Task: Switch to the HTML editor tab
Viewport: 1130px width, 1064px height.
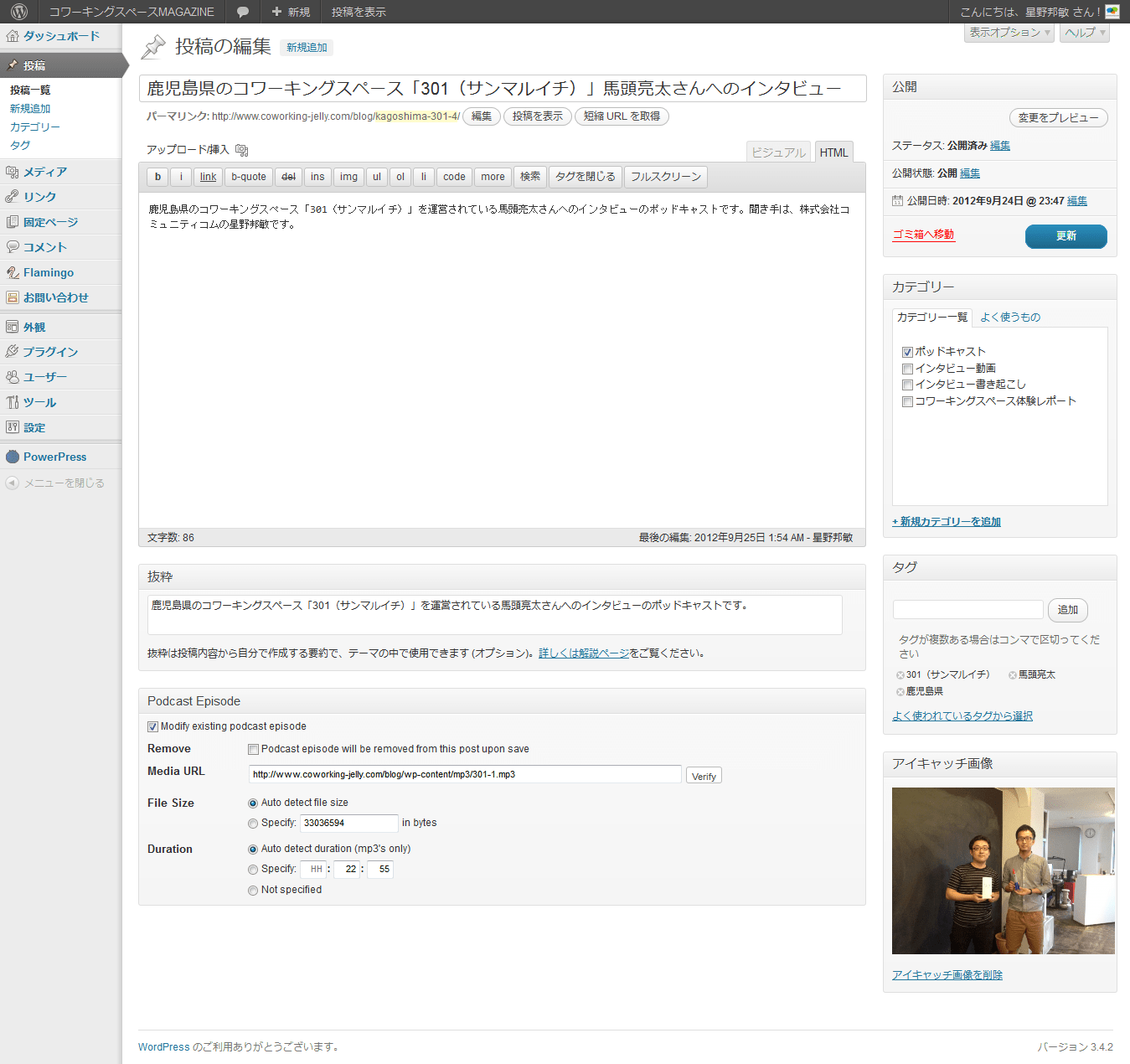Action: [x=833, y=152]
